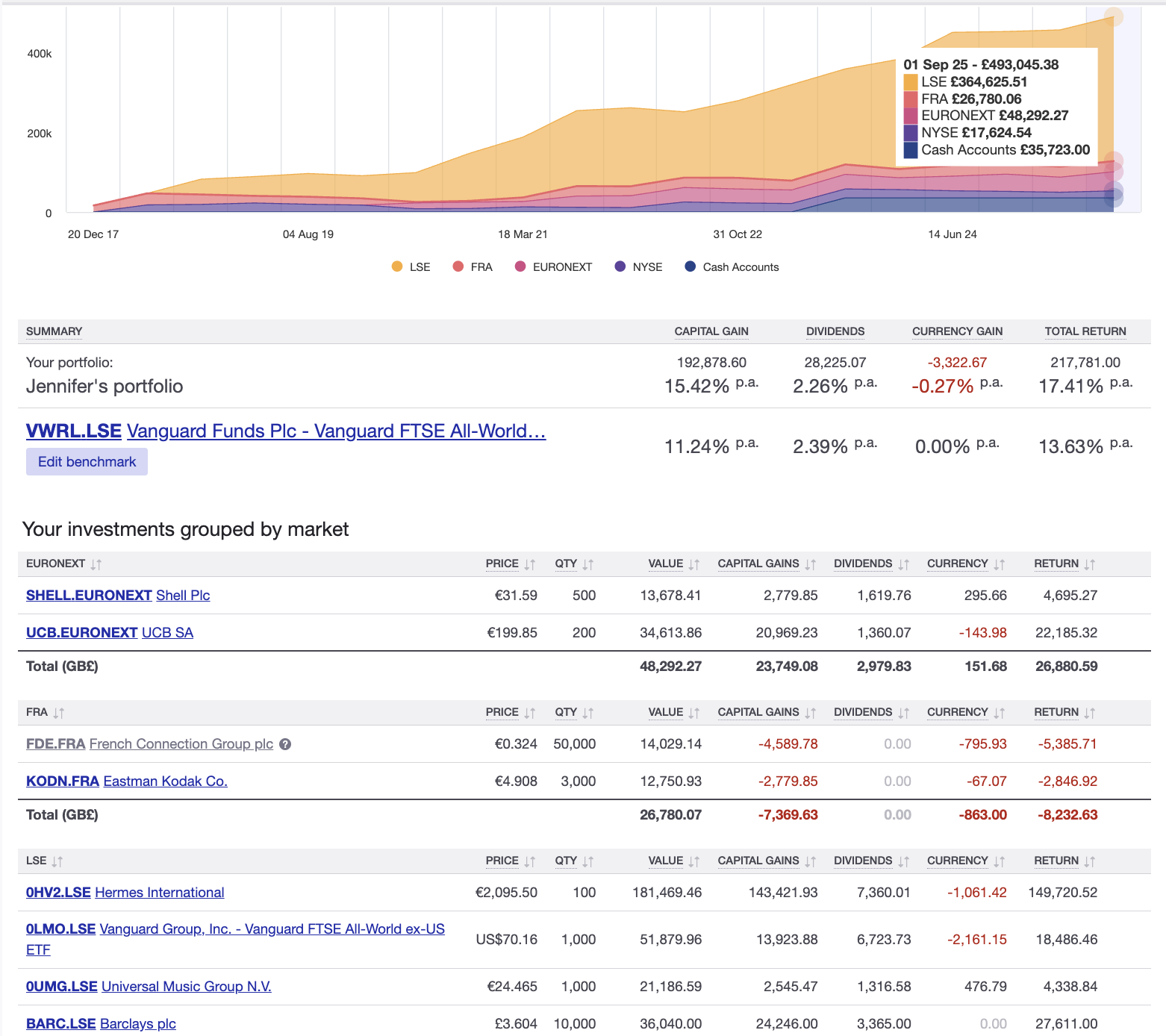Toggle FRA series in chart legend
The height and width of the screenshot is (1036, 1166).
(x=473, y=266)
